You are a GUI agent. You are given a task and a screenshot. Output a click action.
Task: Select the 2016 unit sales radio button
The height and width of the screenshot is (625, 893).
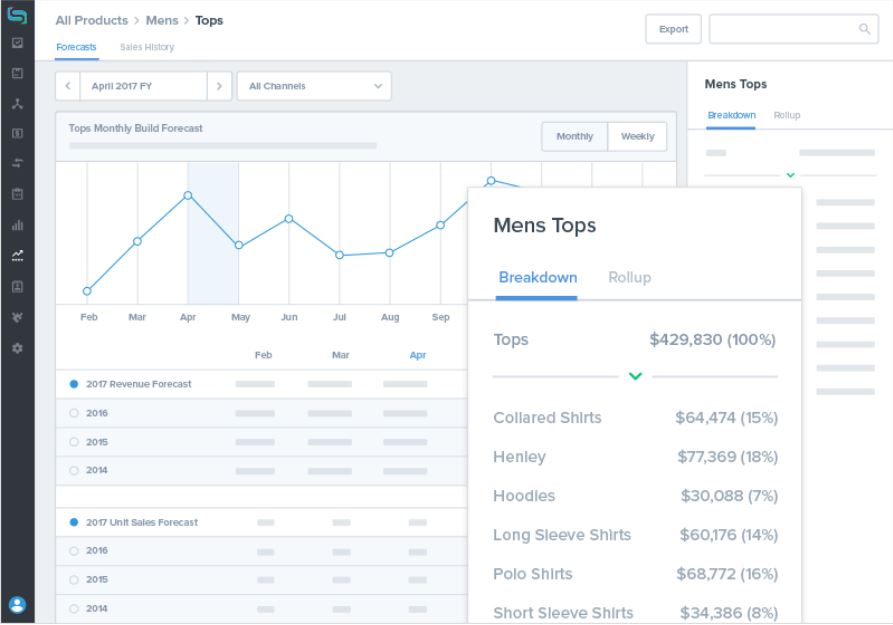pyautogui.click(x=73, y=551)
